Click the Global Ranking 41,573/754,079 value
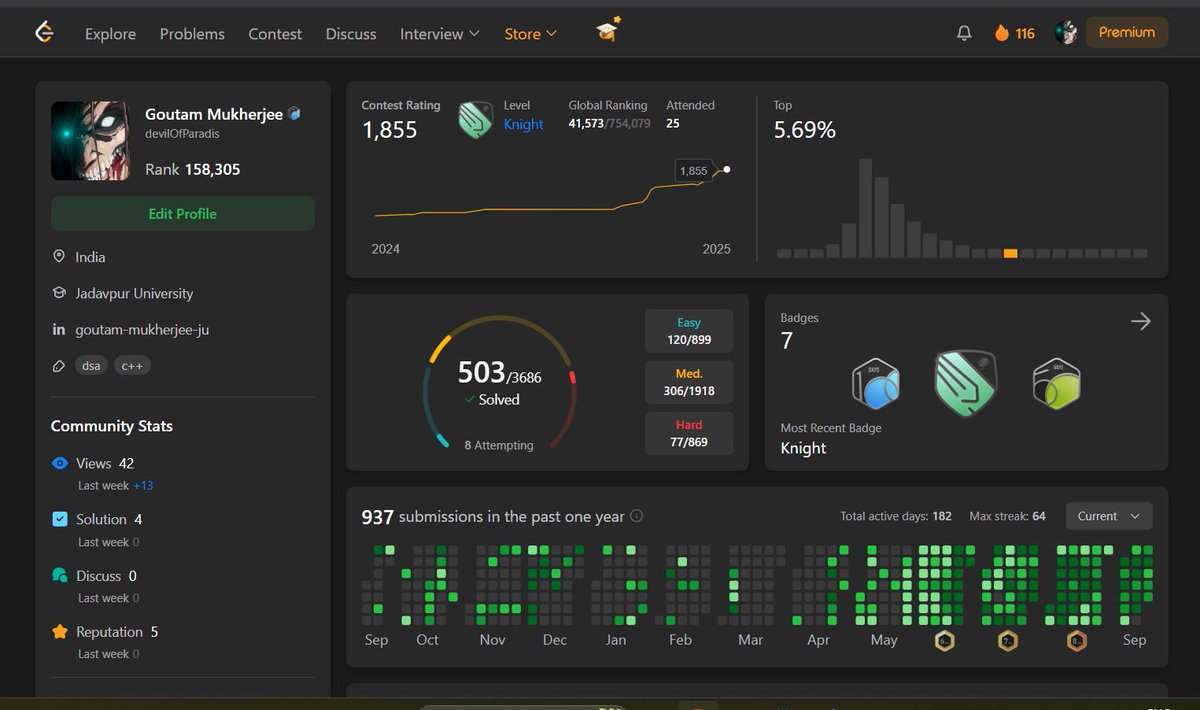1200x710 pixels. pos(610,123)
